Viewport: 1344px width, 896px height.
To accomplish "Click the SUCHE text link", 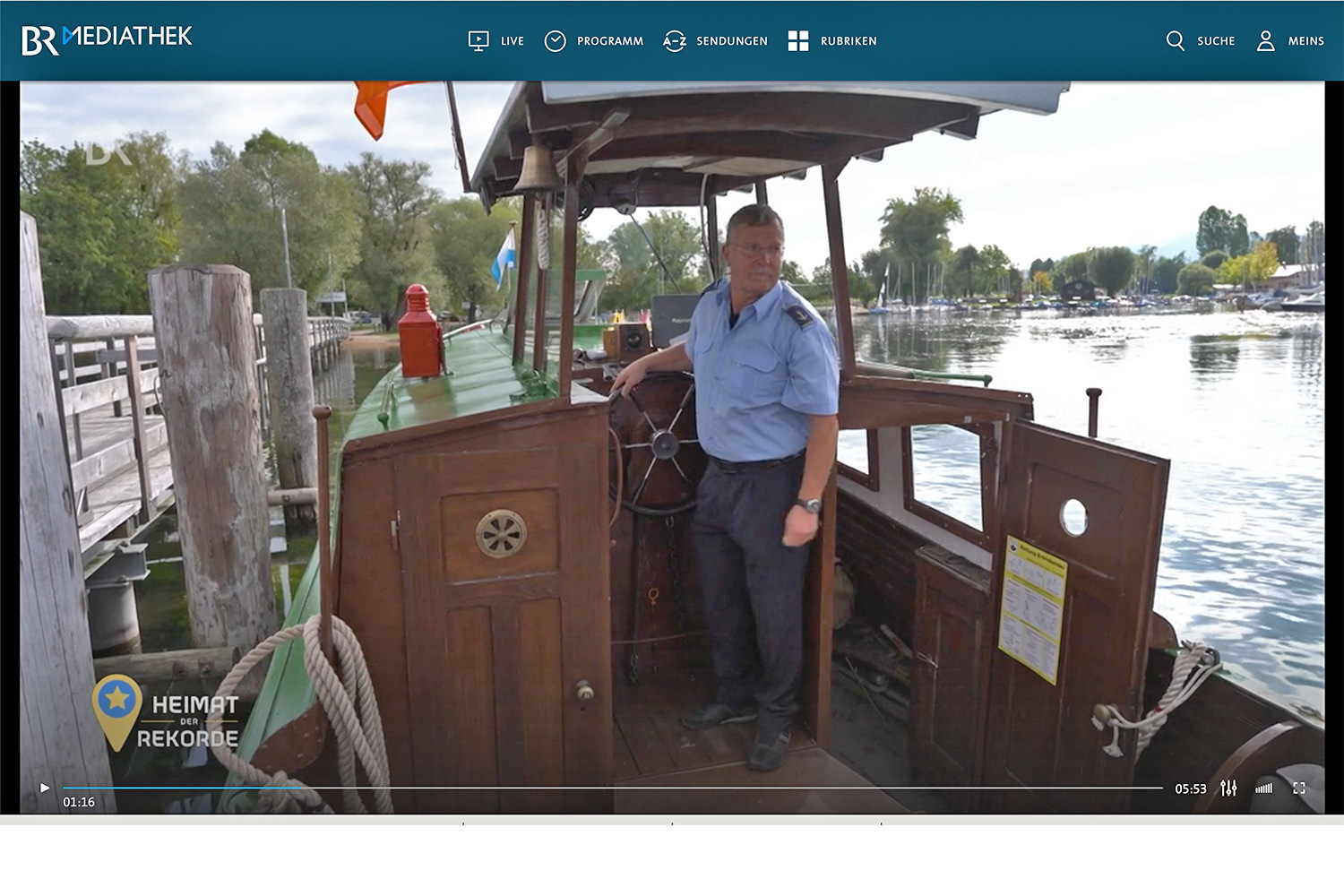I will 1216,41.
